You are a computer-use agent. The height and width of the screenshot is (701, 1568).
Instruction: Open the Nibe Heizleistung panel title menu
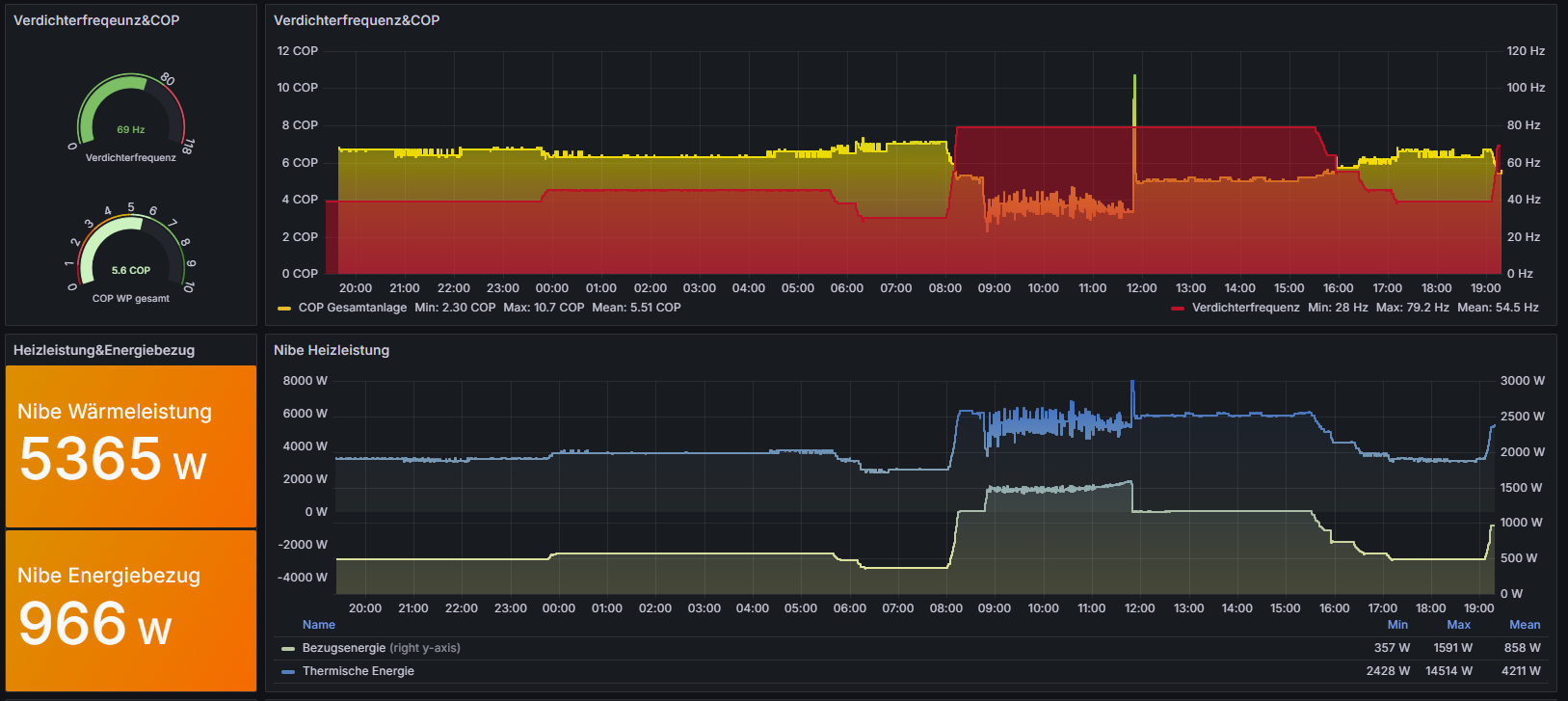(332, 350)
